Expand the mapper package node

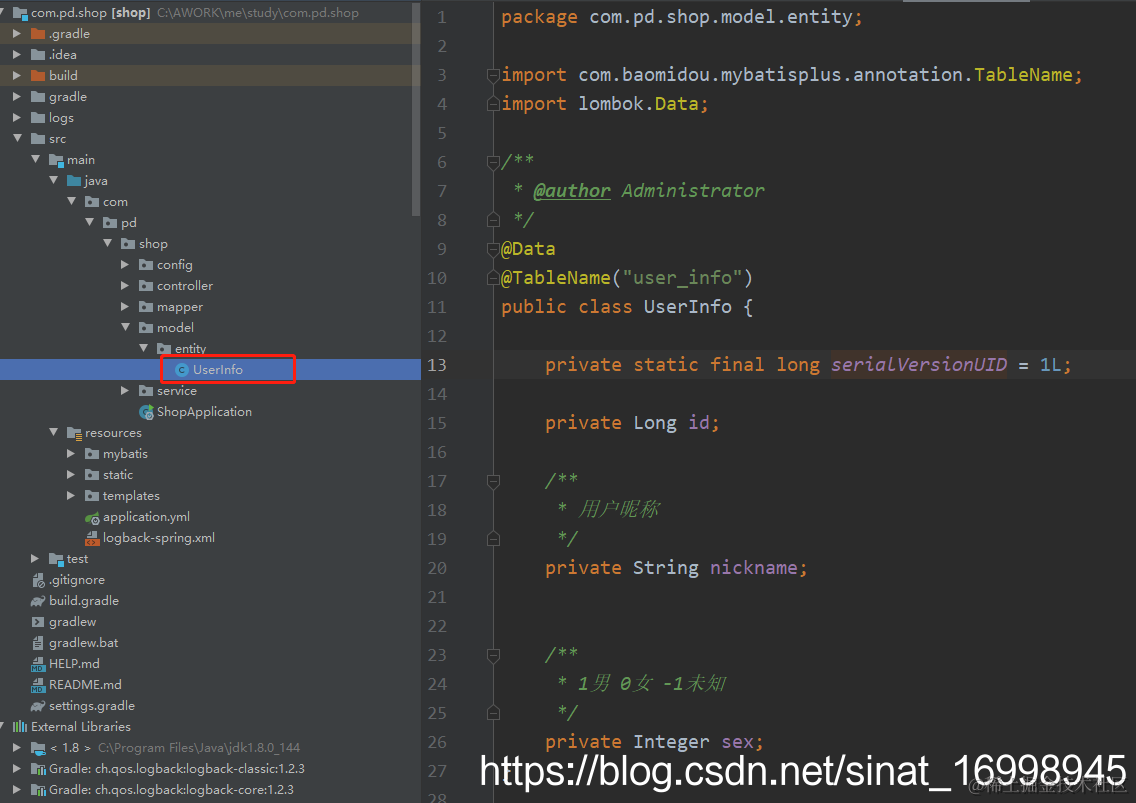(125, 307)
